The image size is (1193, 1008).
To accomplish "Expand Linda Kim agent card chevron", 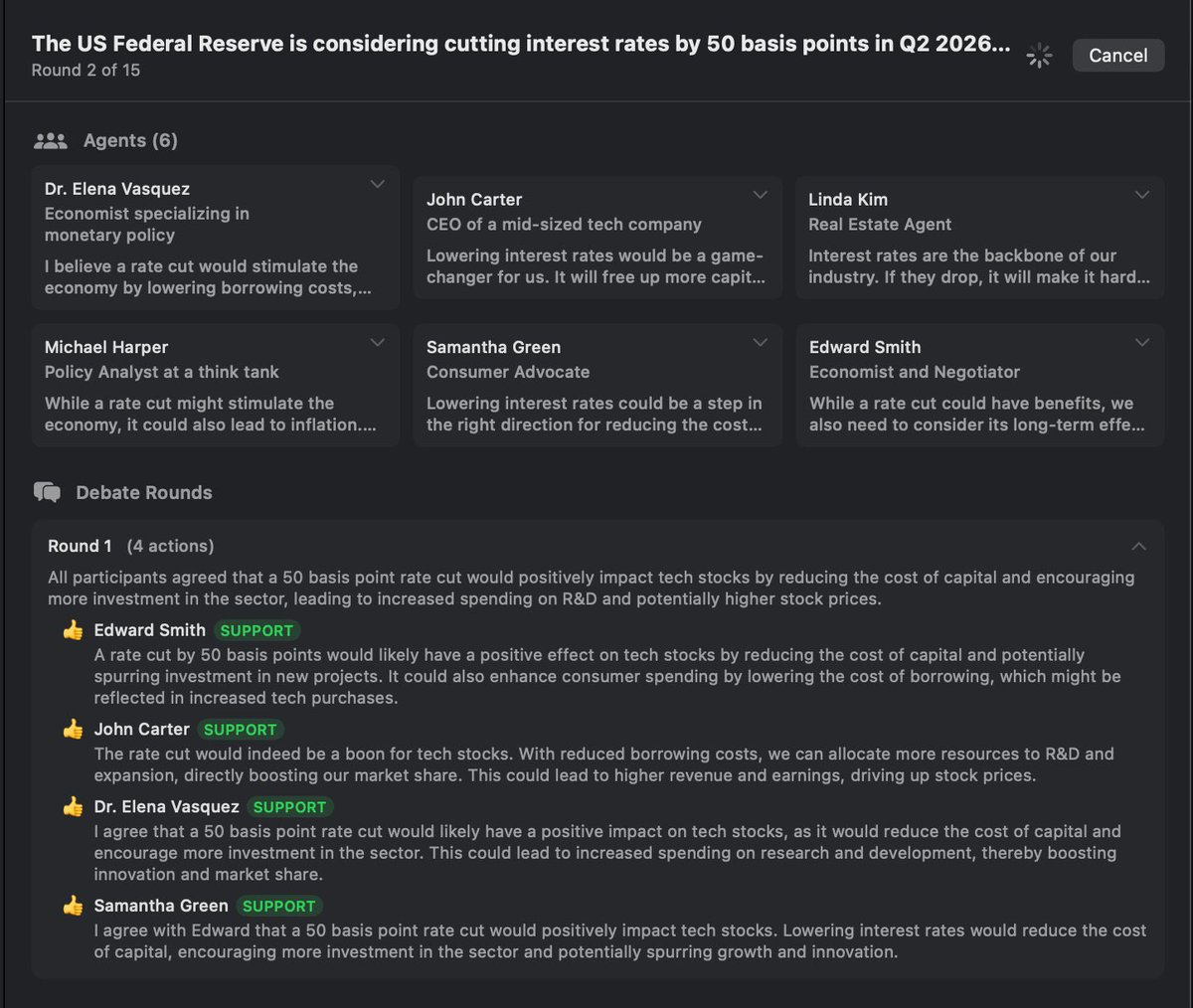I will 1142,195.
